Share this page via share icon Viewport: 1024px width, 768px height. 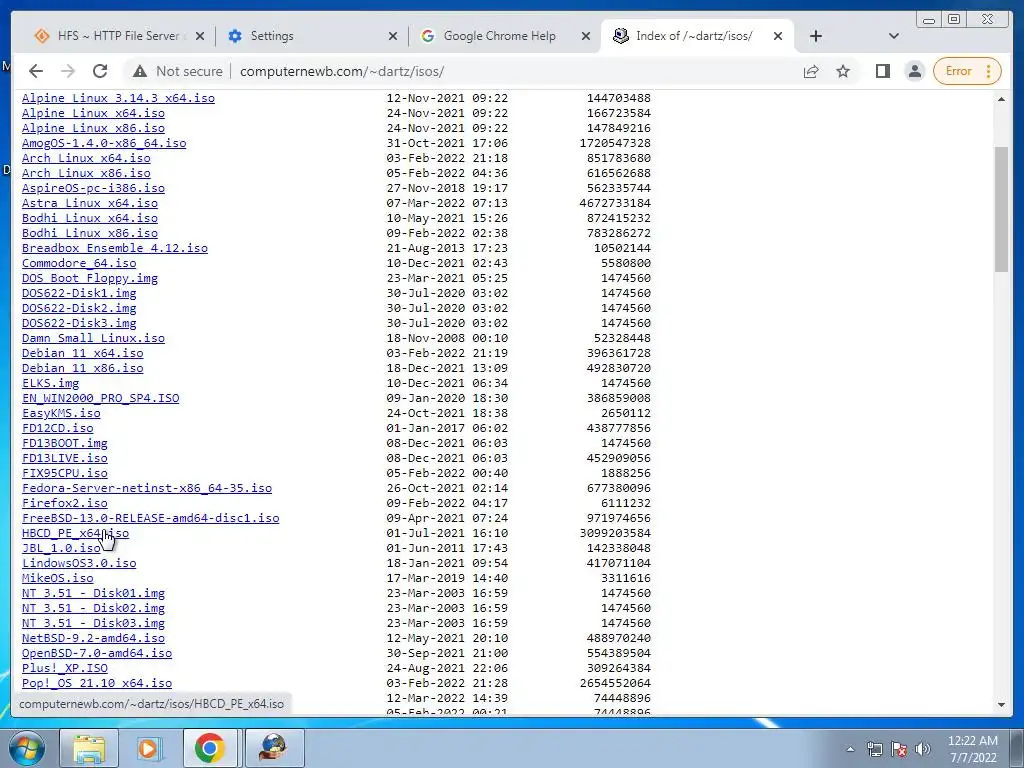click(810, 71)
